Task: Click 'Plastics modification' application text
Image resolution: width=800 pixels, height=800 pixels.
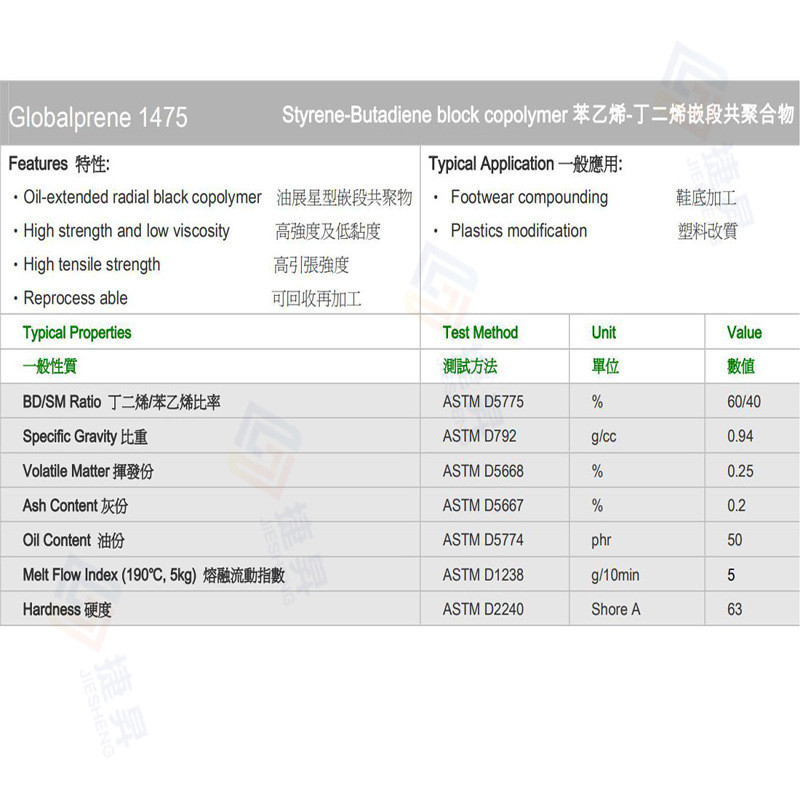Action: pos(519,231)
